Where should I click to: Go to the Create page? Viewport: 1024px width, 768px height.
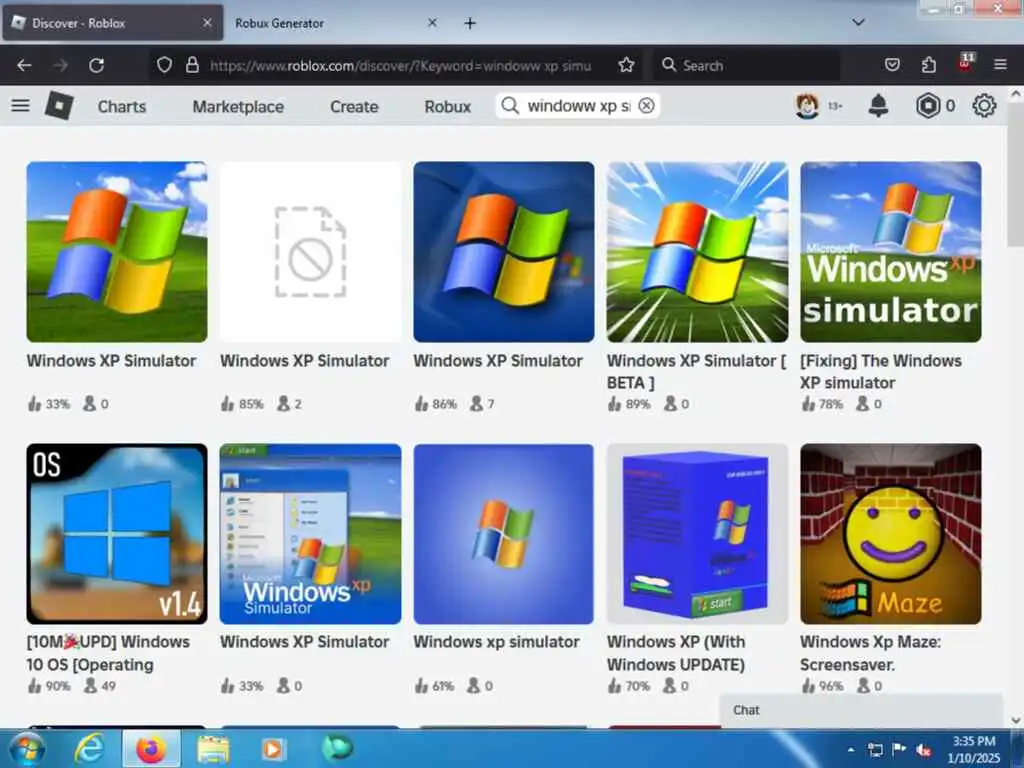point(354,106)
